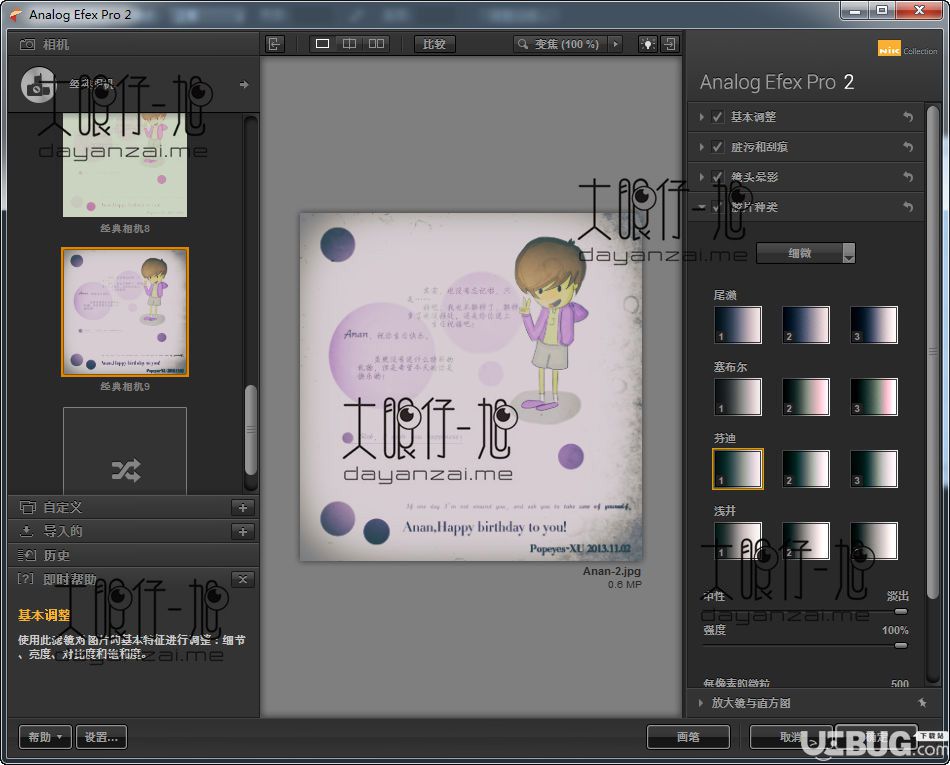
Task: Toggle the background brightness lightbulb icon
Action: [648, 44]
